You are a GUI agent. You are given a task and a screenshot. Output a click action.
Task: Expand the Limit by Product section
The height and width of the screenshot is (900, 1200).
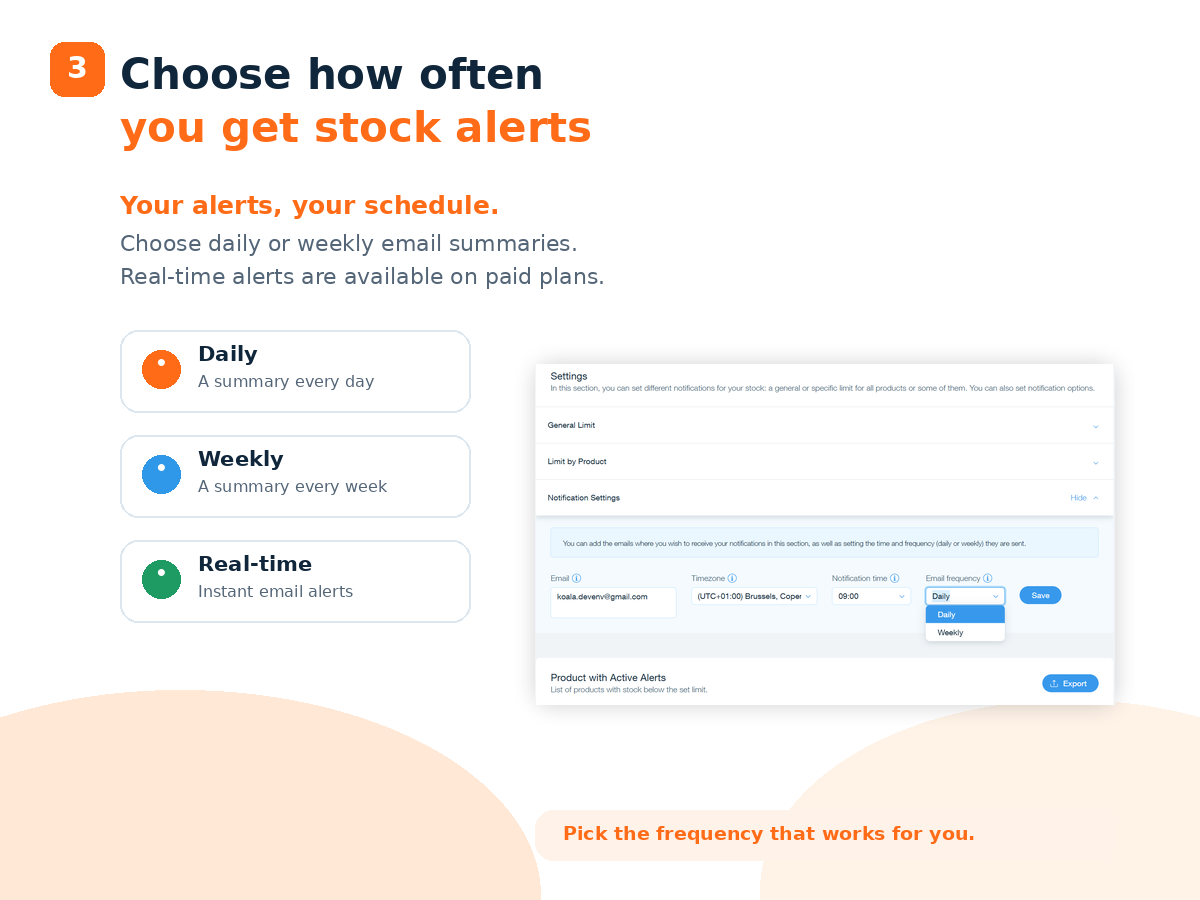(x=824, y=461)
